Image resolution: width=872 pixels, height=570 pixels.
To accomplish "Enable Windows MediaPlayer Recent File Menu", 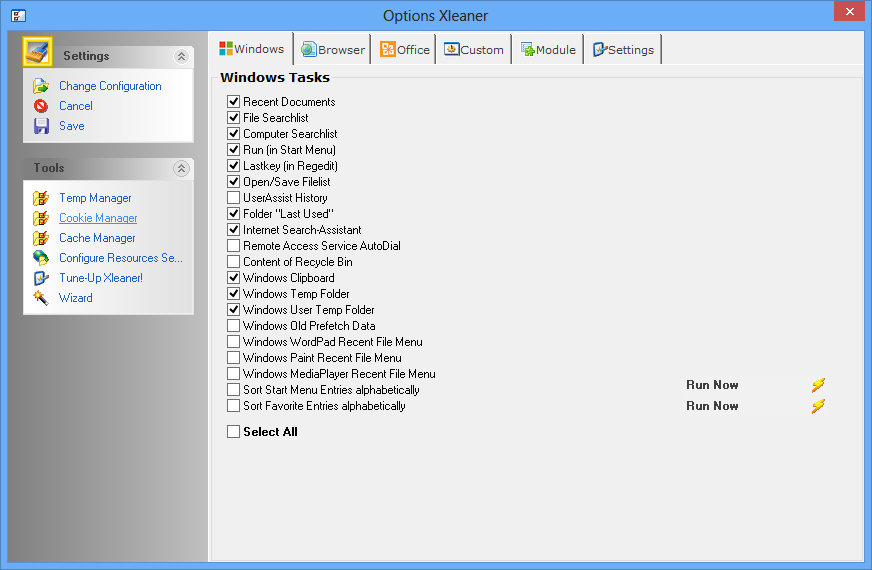I will tap(234, 374).
